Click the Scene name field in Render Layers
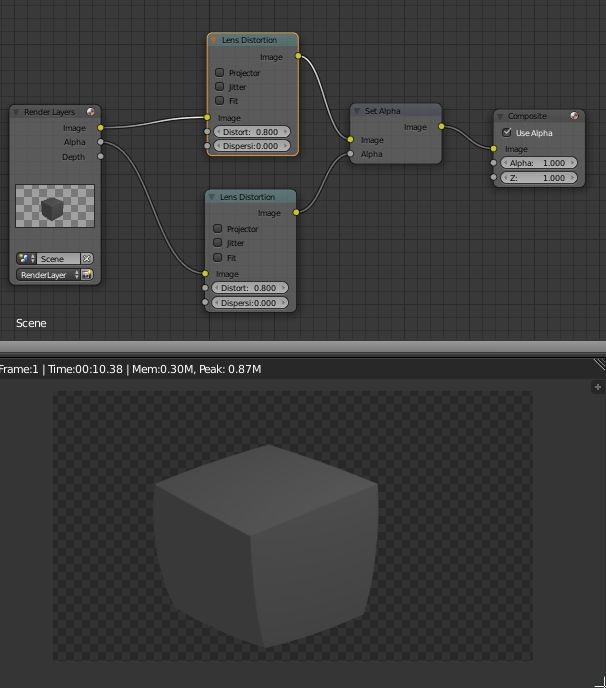 click(x=58, y=258)
